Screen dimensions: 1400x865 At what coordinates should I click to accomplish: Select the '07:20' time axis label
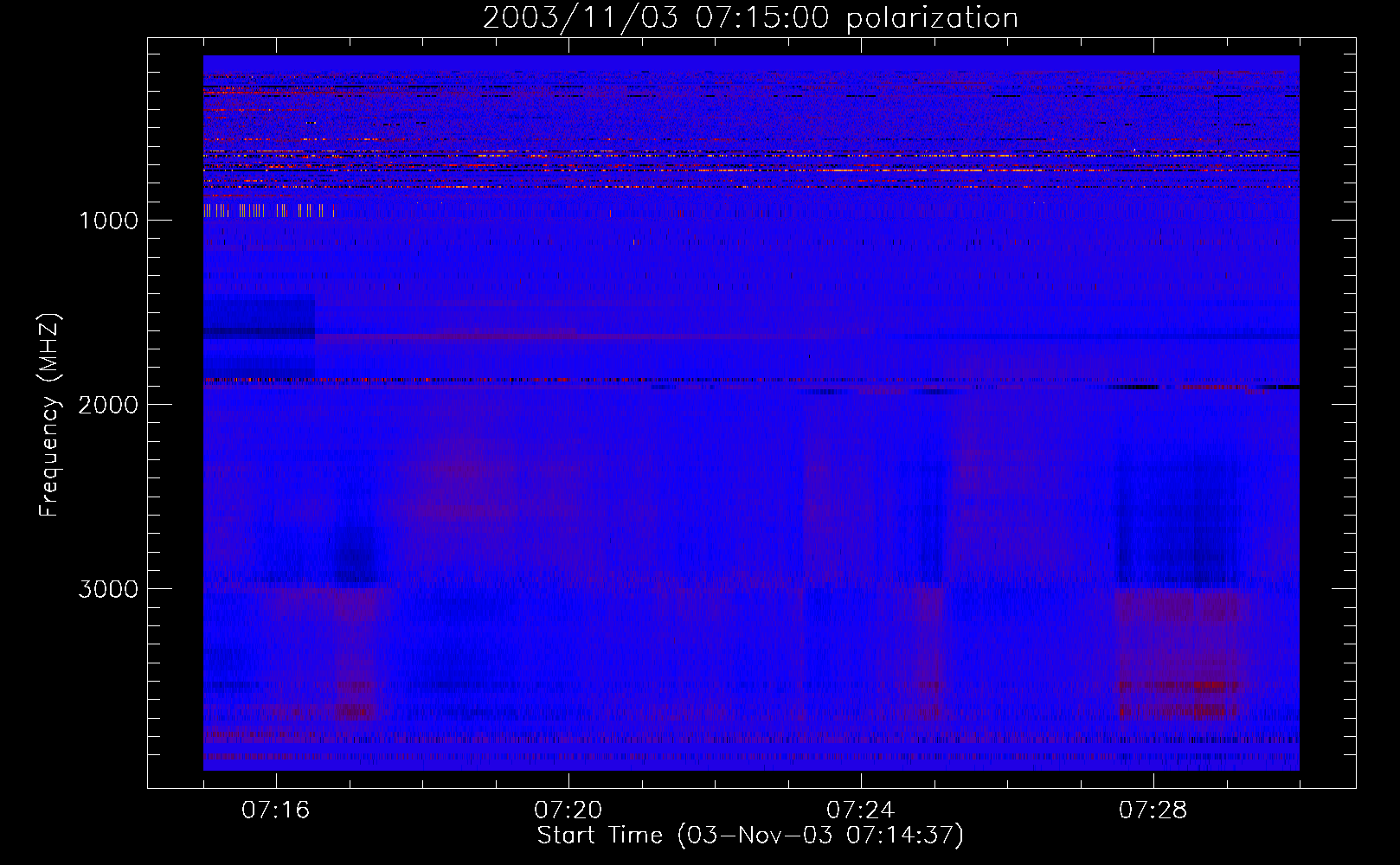[568, 811]
